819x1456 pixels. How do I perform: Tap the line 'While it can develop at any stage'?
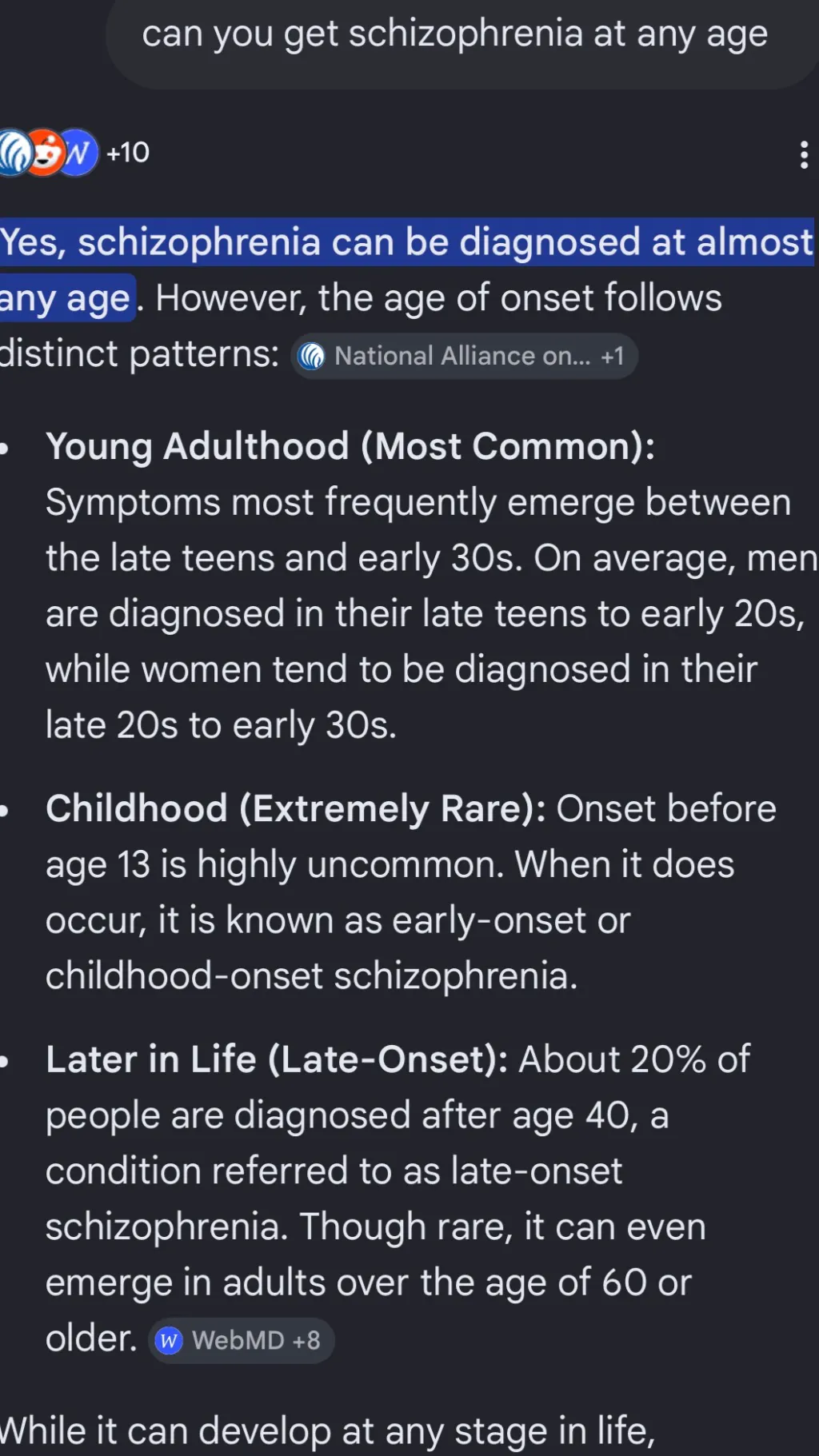[x=327, y=1431]
